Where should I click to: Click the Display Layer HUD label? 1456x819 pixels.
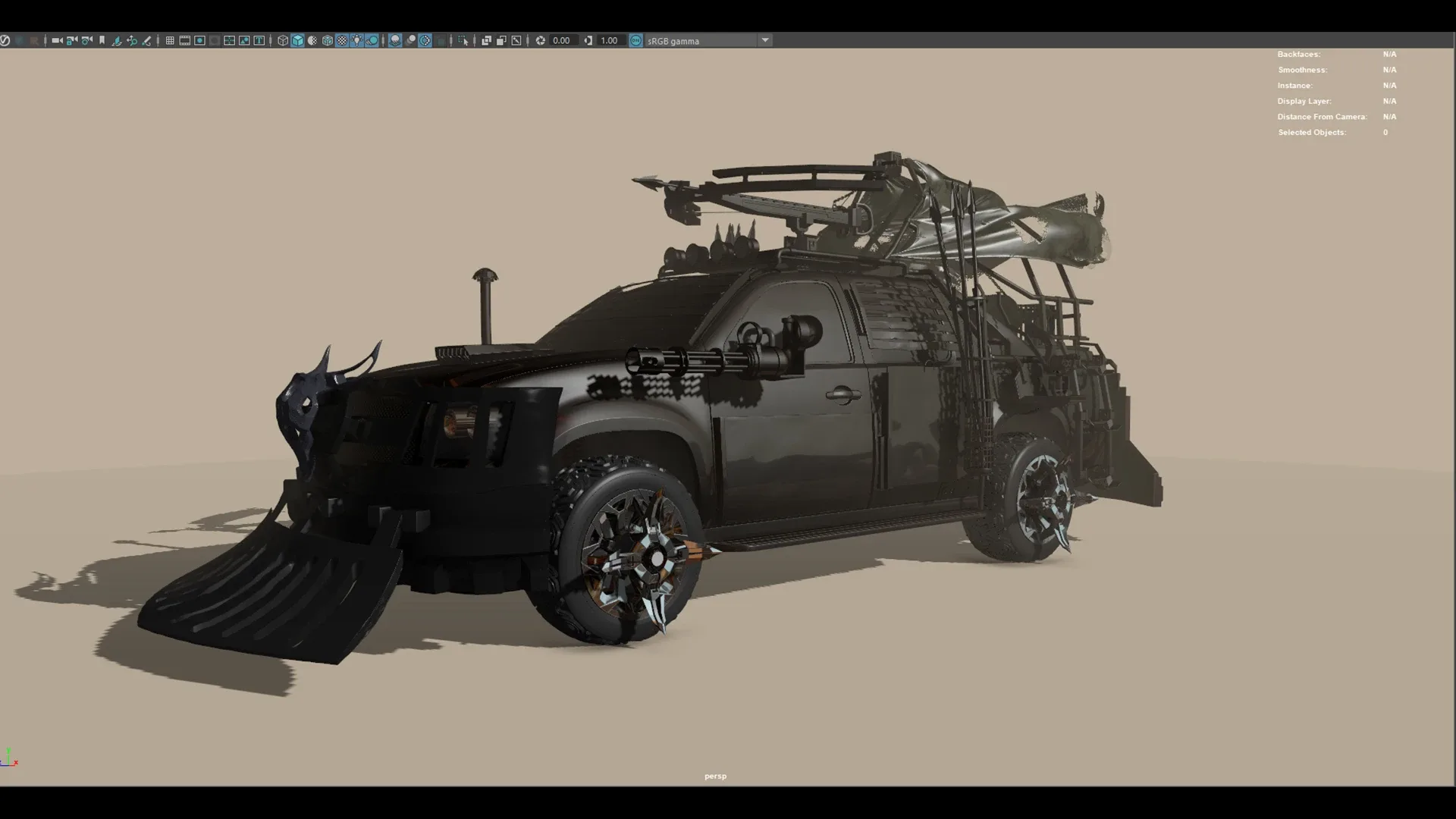click(1304, 101)
